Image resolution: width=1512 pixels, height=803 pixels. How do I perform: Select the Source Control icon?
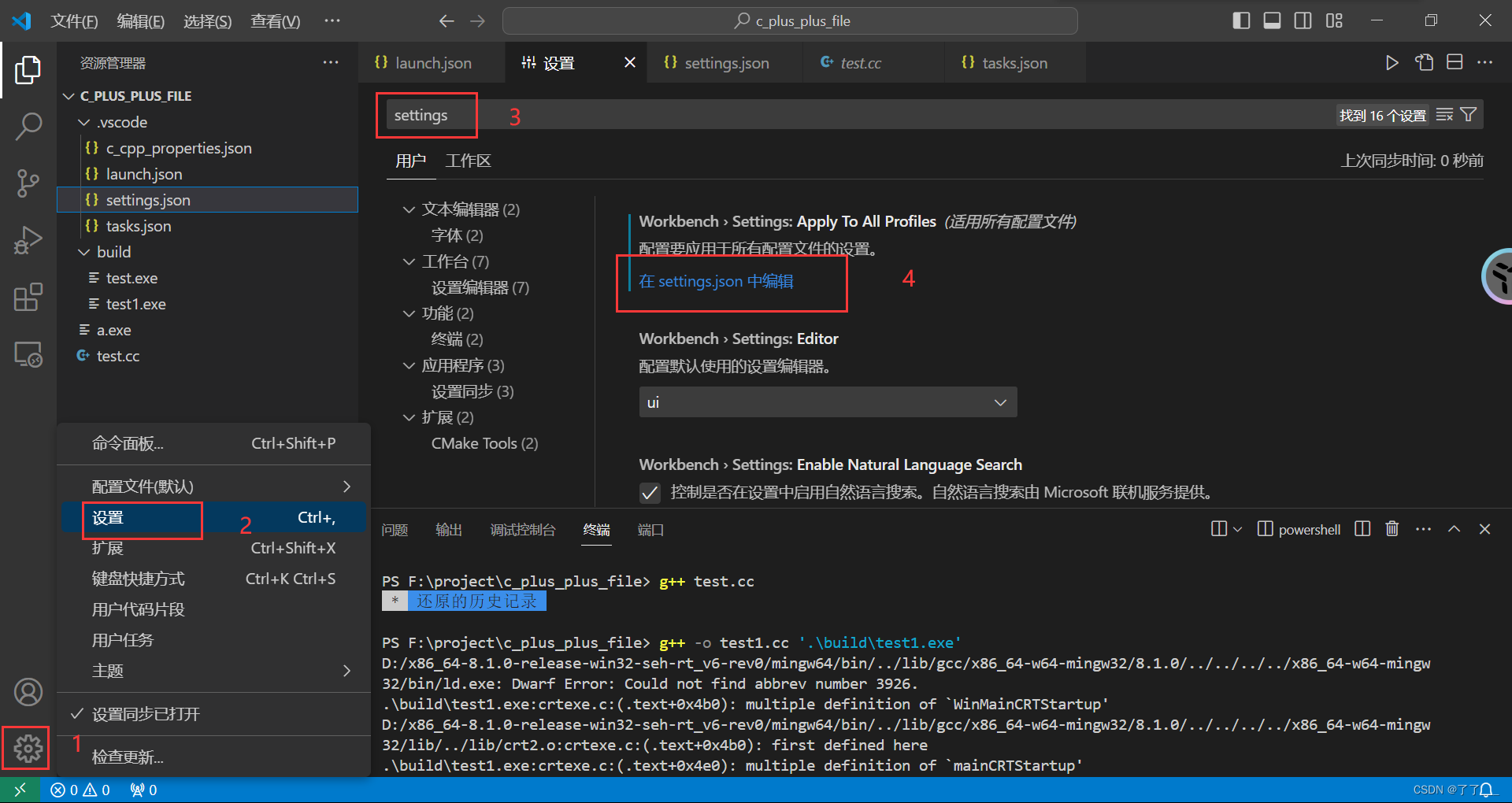(x=28, y=183)
